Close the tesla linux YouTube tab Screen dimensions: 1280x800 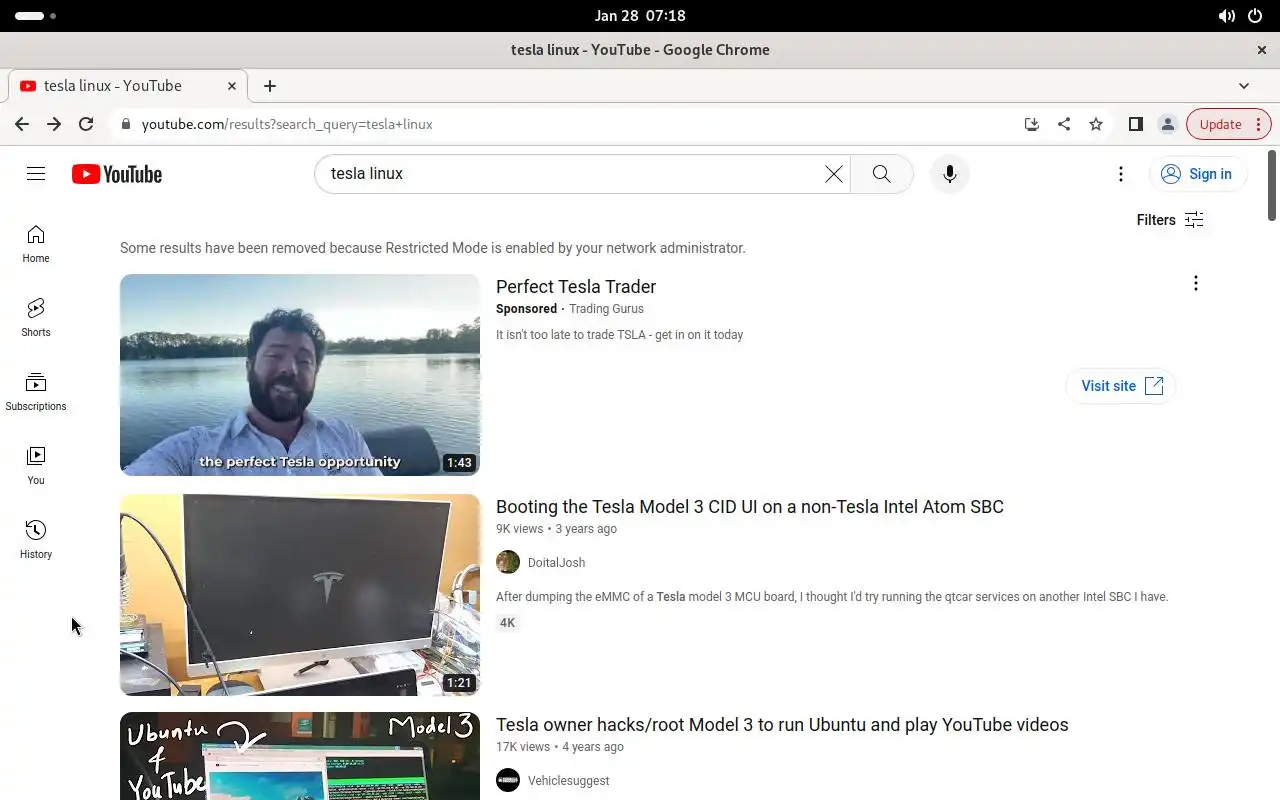232,86
